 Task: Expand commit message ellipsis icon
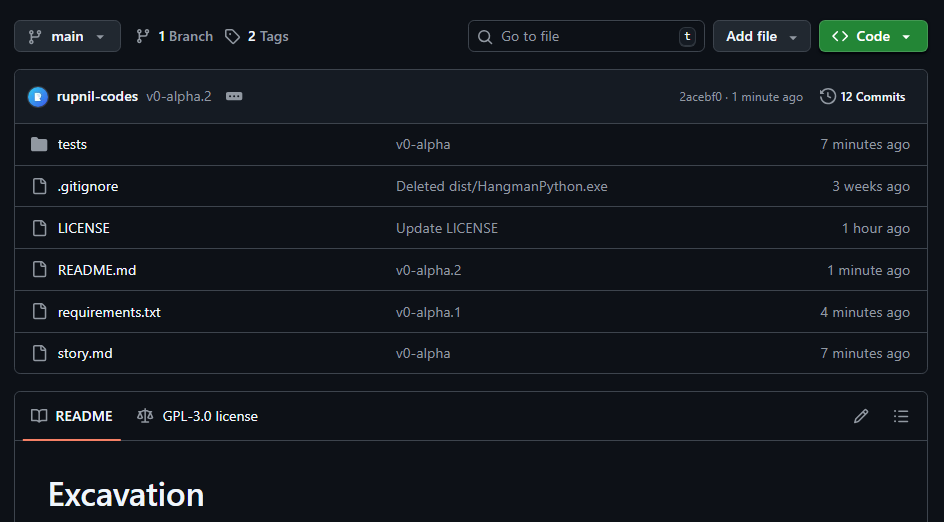pyautogui.click(x=234, y=97)
